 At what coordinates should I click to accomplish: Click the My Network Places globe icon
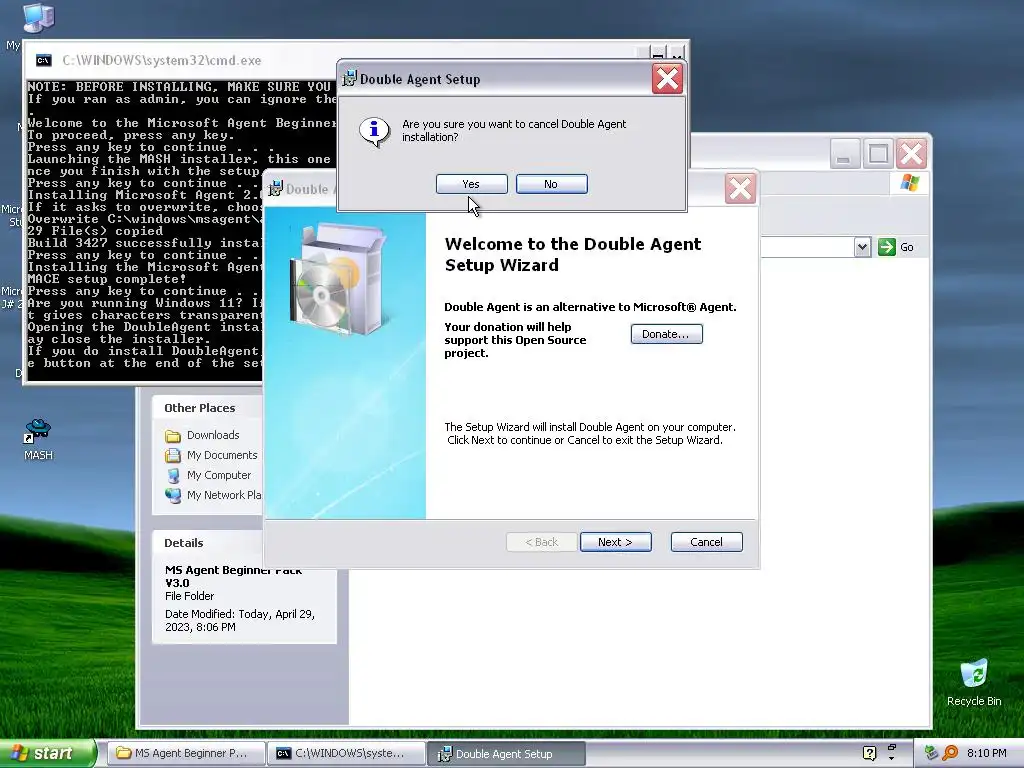(173, 496)
